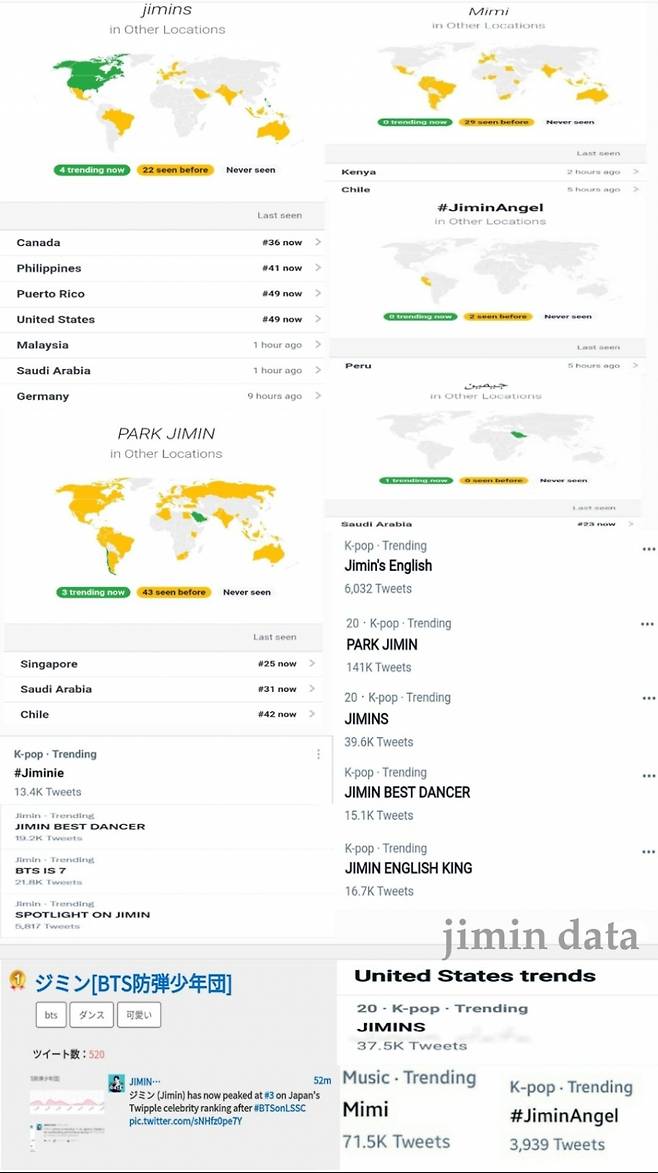Open the pic.twitter.com/sNHfz0pe7Y link
The height and width of the screenshot is (1173, 658).
(185, 1121)
